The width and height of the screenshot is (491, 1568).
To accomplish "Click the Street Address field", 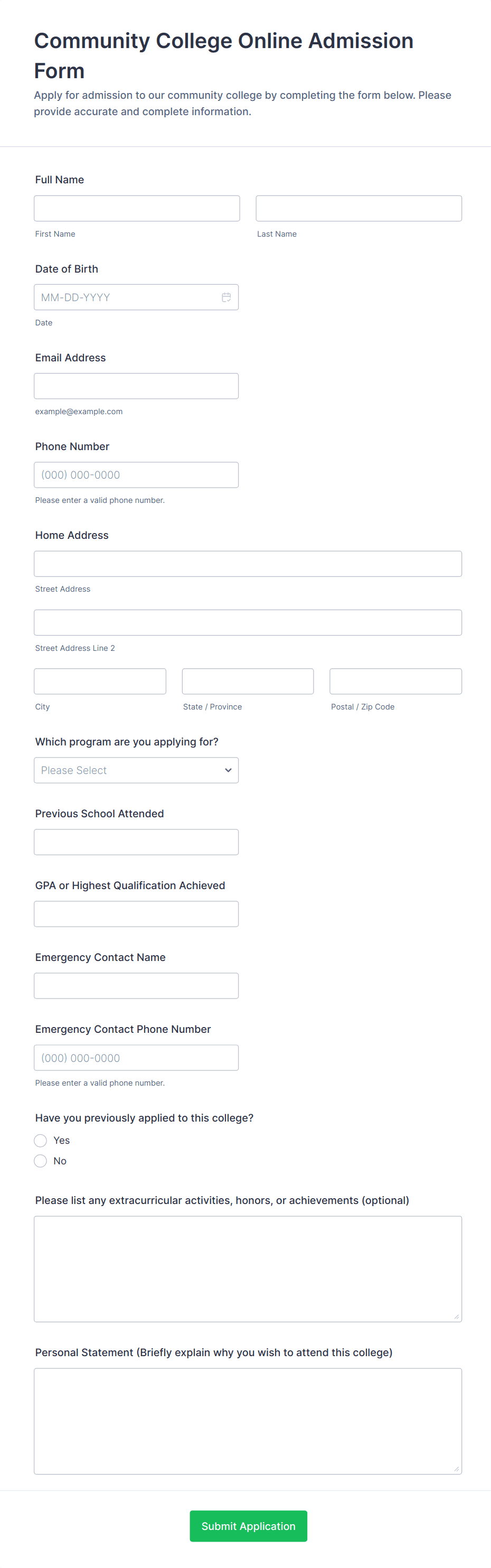I will [x=248, y=564].
